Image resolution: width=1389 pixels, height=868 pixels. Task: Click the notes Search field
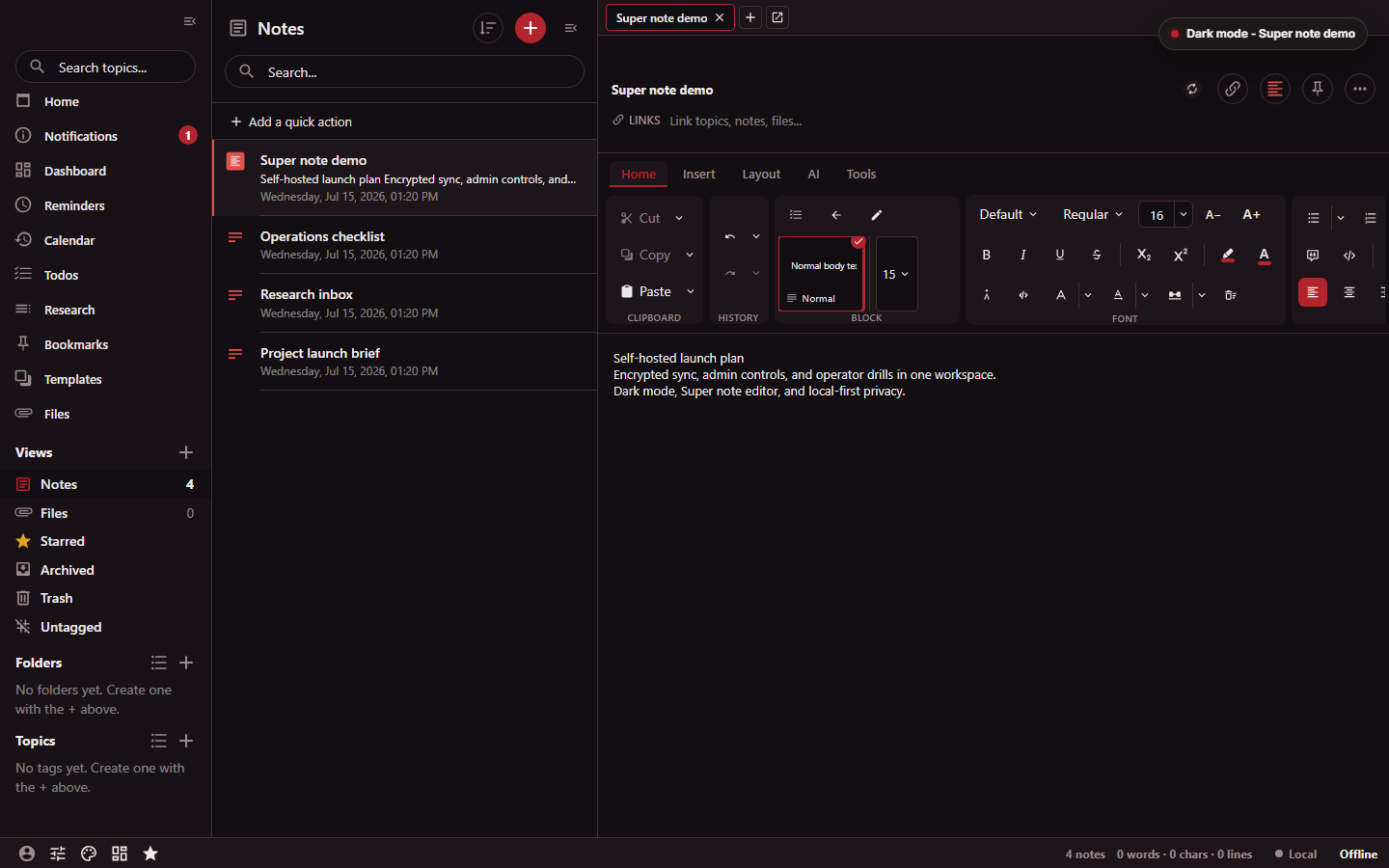pyautogui.click(x=404, y=71)
